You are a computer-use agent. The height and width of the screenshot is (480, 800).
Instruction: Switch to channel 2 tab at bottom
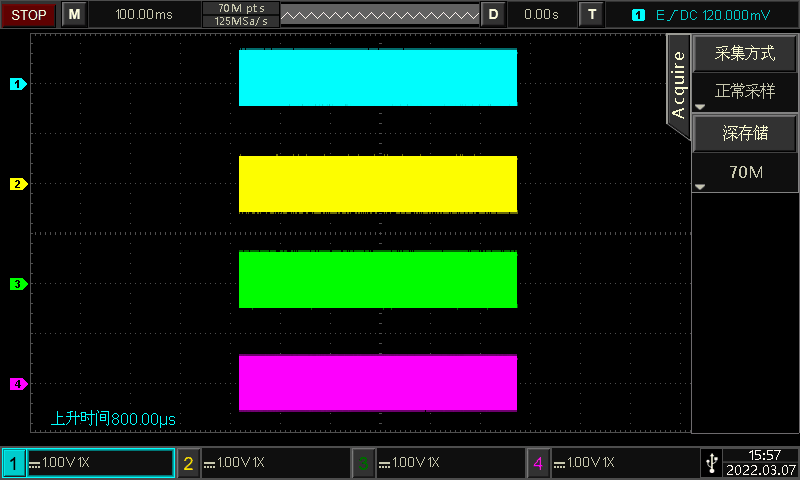pos(188,463)
